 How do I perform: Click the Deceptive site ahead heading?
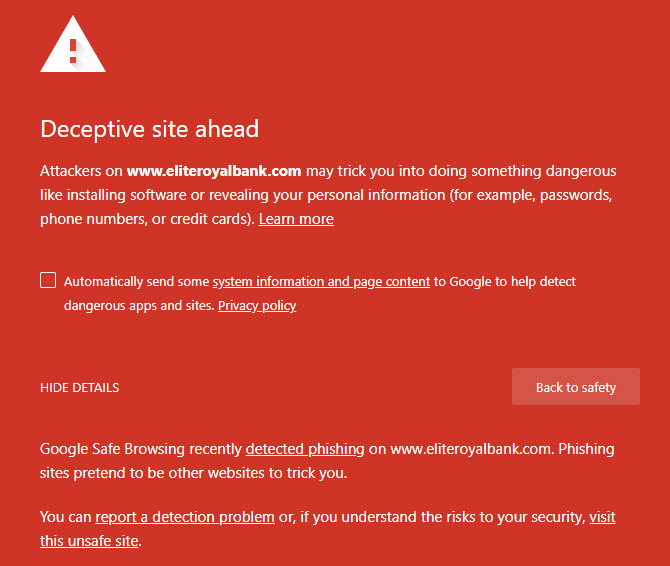click(149, 129)
